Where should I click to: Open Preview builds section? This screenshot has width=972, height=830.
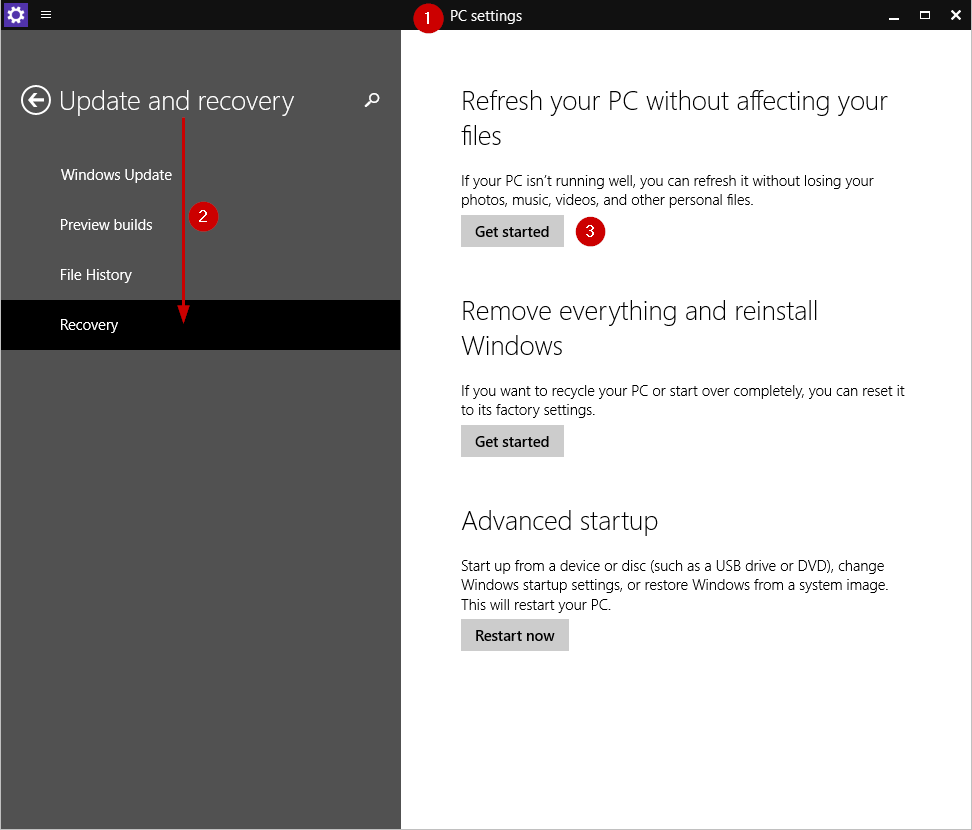(x=106, y=225)
